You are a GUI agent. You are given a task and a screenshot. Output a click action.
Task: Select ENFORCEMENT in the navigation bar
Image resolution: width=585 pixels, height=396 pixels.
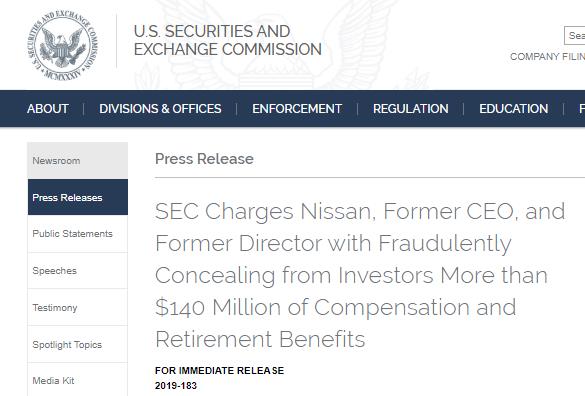[297, 109]
